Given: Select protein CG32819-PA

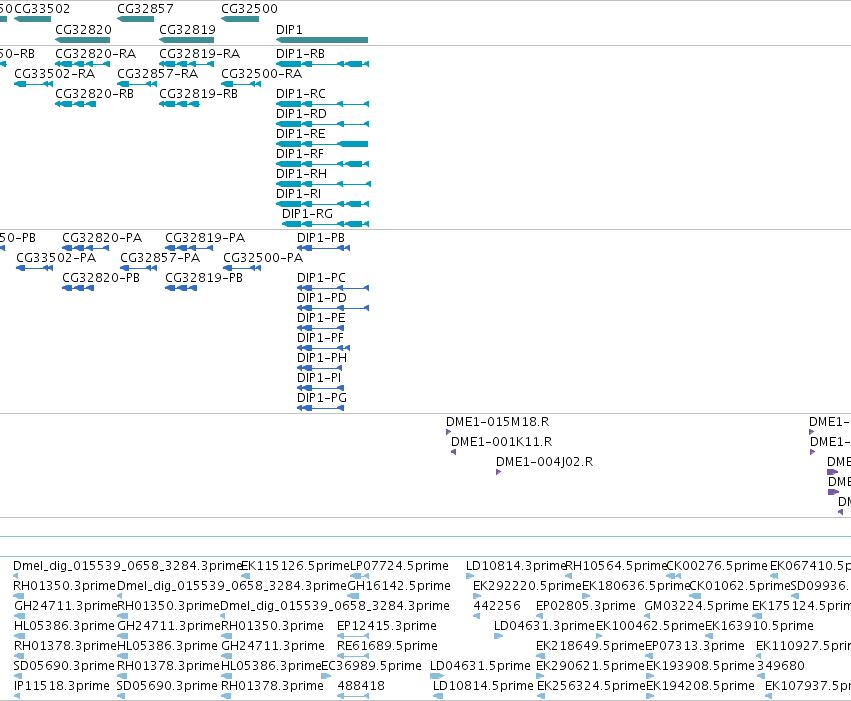Looking at the screenshot, I should 189,248.
